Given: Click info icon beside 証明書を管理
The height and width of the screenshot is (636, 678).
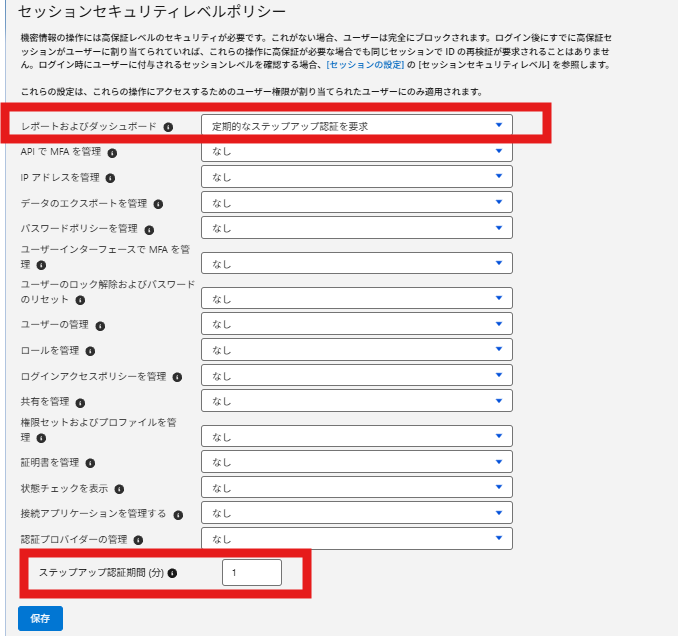Looking at the screenshot, I should coord(90,463).
